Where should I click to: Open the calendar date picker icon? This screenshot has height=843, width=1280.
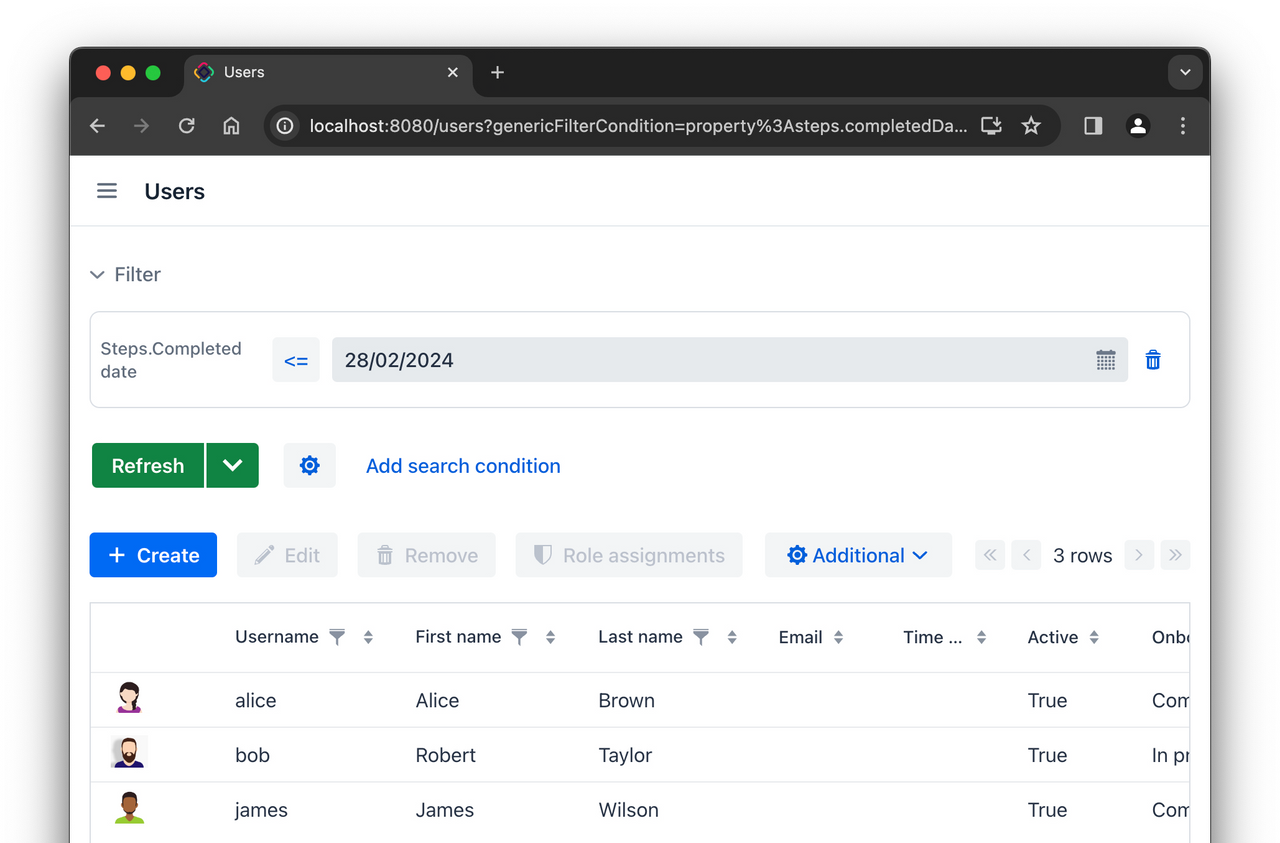point(1106,360)
